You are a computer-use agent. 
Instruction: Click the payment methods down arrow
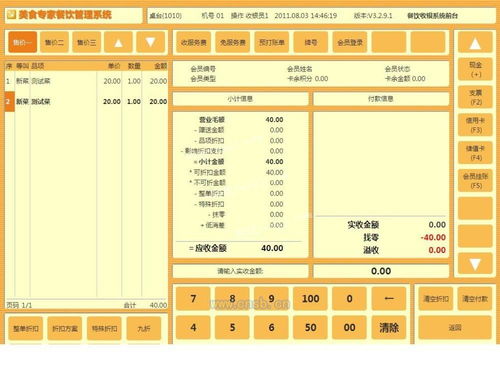475,264
